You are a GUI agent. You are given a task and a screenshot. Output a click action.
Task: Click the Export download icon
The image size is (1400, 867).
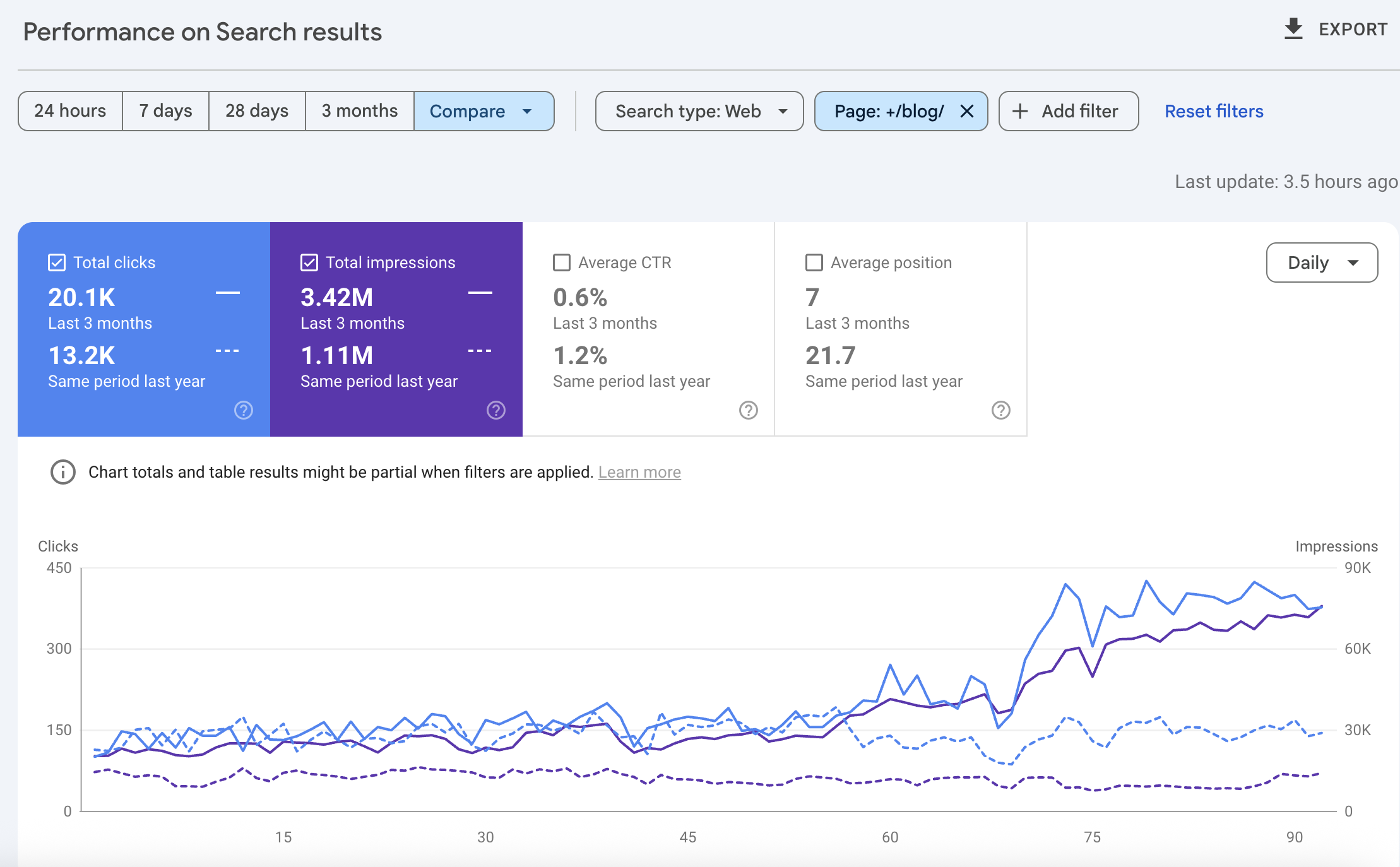1293,29
